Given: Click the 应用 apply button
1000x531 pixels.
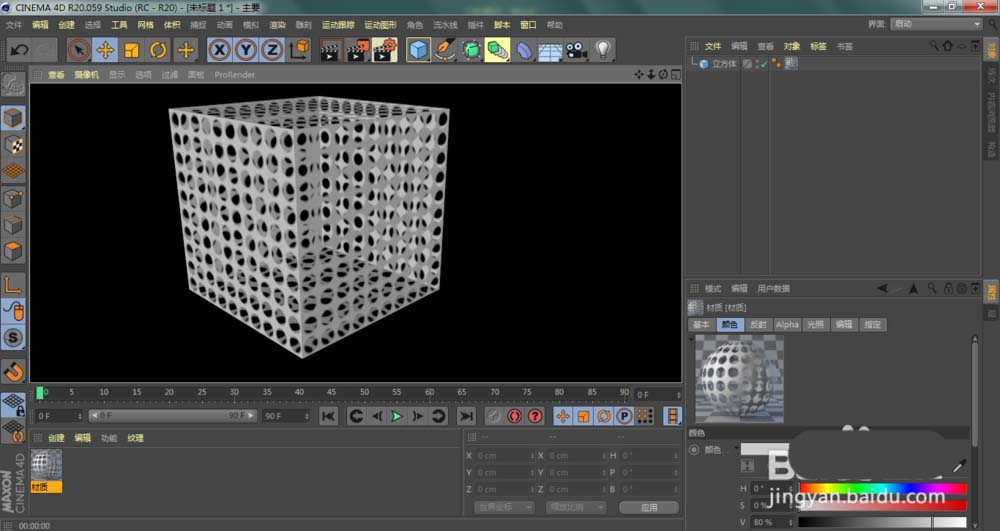Looking at the screenshot, I should pyautogui.click(x=649, y=507).
